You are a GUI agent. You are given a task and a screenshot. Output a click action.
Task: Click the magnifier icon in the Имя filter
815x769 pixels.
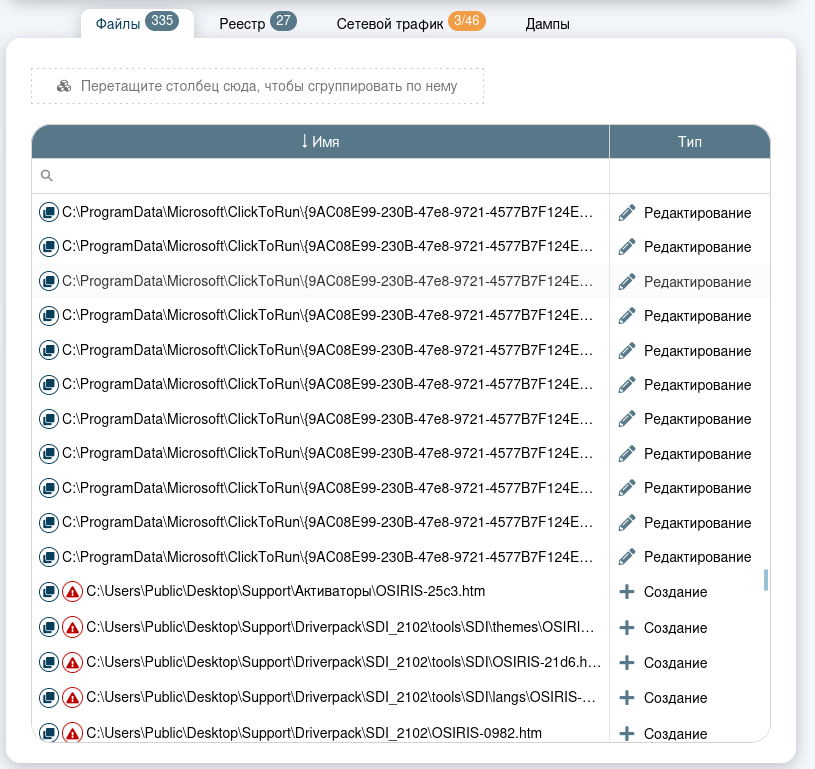46,176
